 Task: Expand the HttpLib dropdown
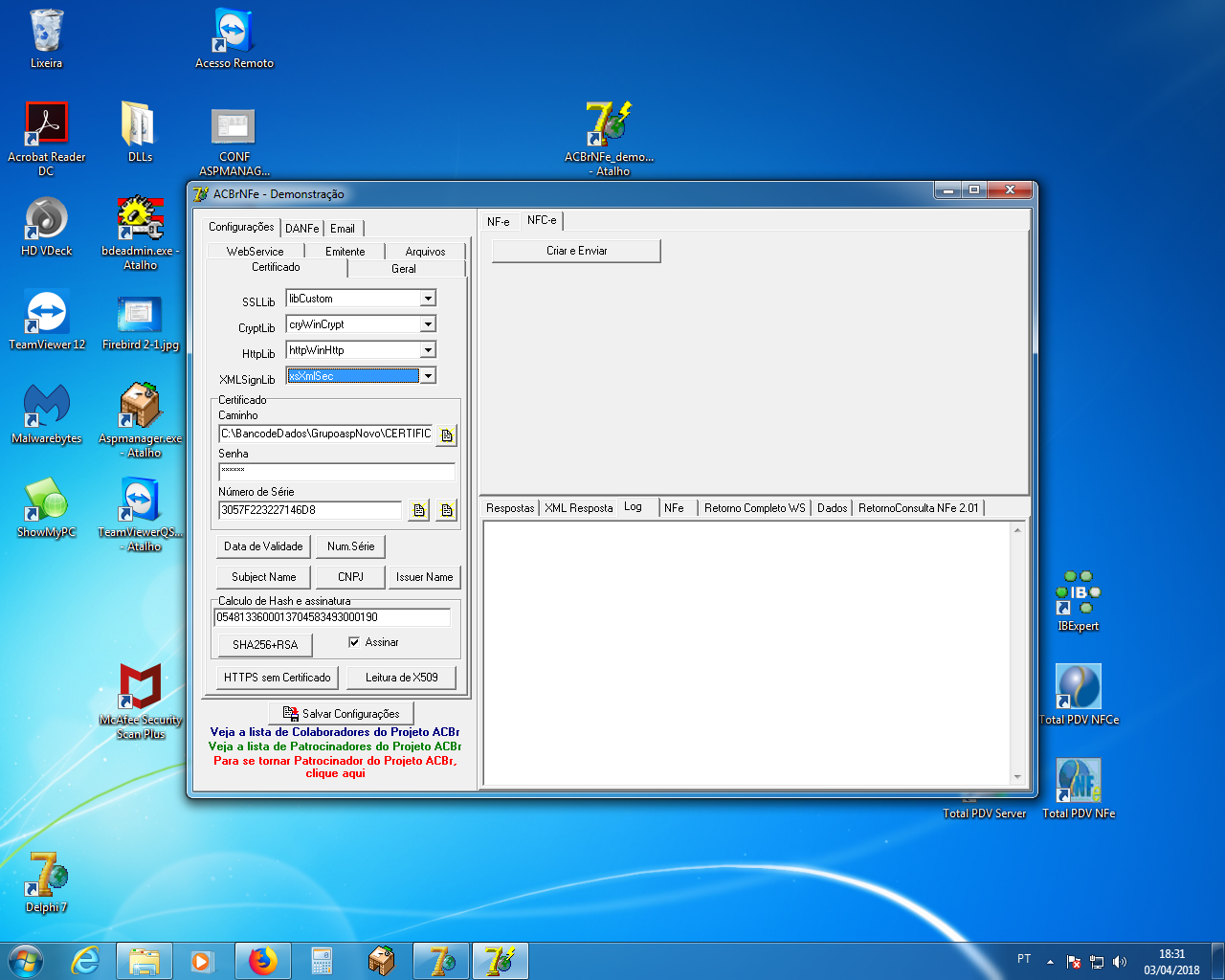coord(428,350)
